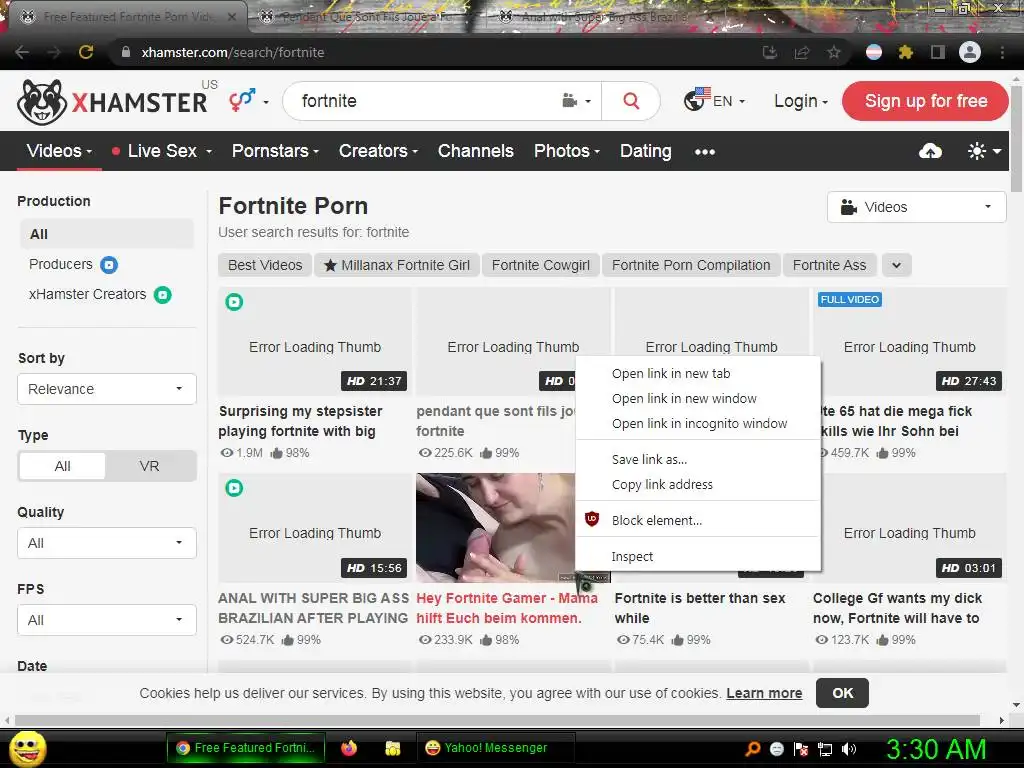Open the sun theme switcher dropdown
Viewport: 1024px width, 768px height.
click(x=984, y=152)
